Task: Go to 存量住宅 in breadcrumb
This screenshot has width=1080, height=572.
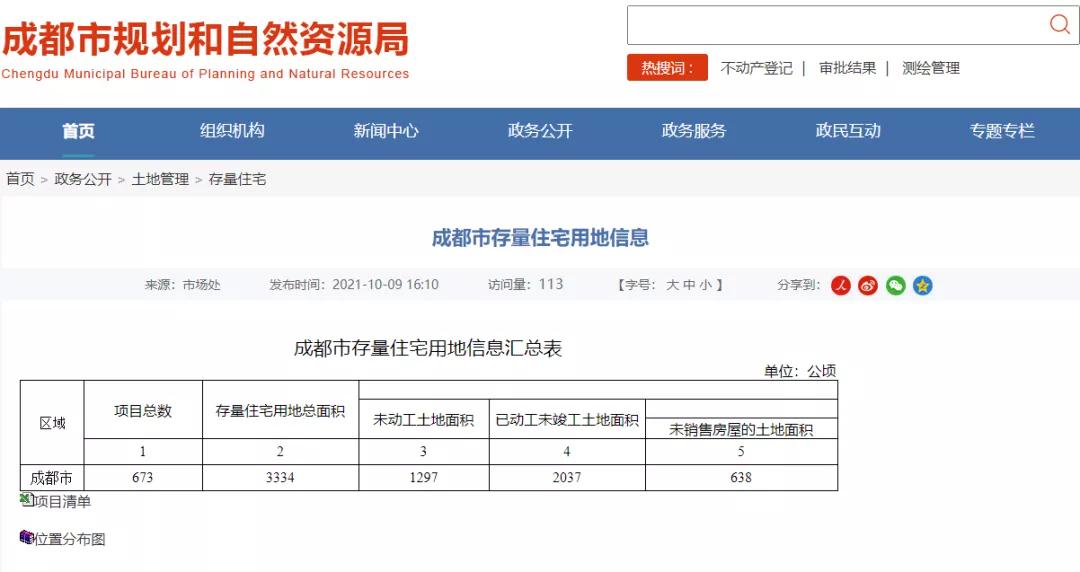Action: (x=237, y=179)
